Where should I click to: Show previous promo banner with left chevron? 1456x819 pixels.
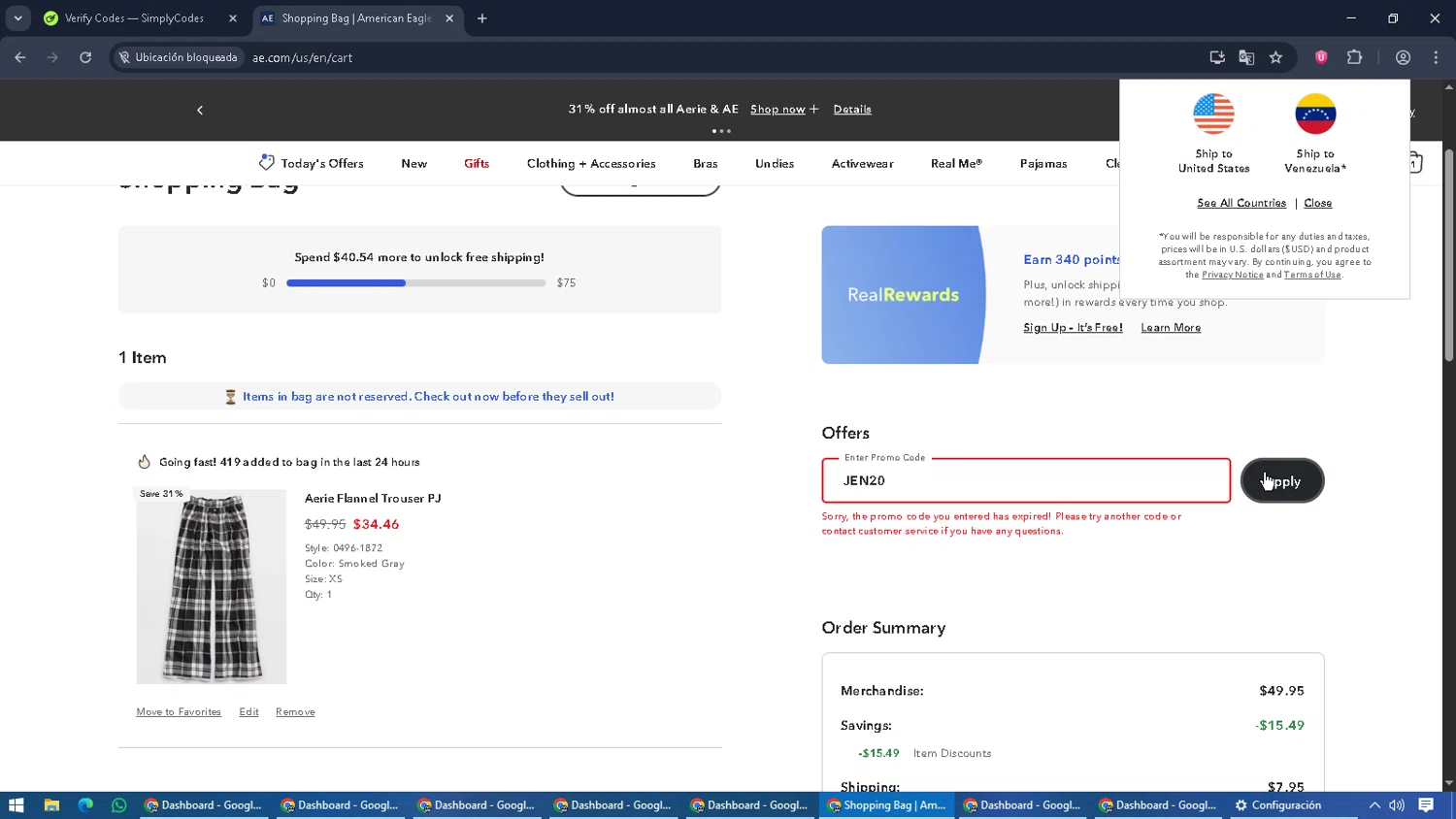point(200,110)
